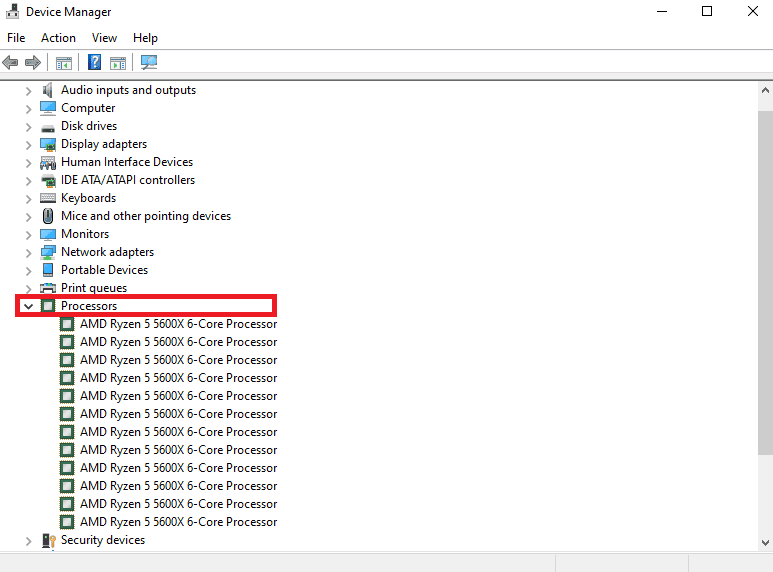Expand Print queues
The height and width of the screenshot is (572, 773).
pos(29,288)
